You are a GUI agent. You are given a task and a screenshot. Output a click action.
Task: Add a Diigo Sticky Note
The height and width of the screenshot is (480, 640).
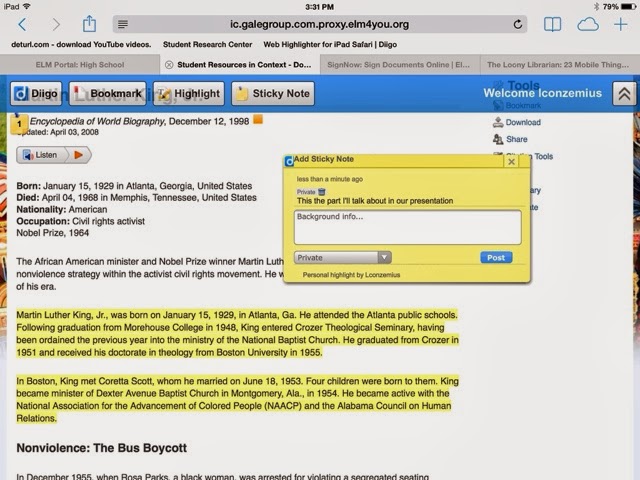[273, 93]
